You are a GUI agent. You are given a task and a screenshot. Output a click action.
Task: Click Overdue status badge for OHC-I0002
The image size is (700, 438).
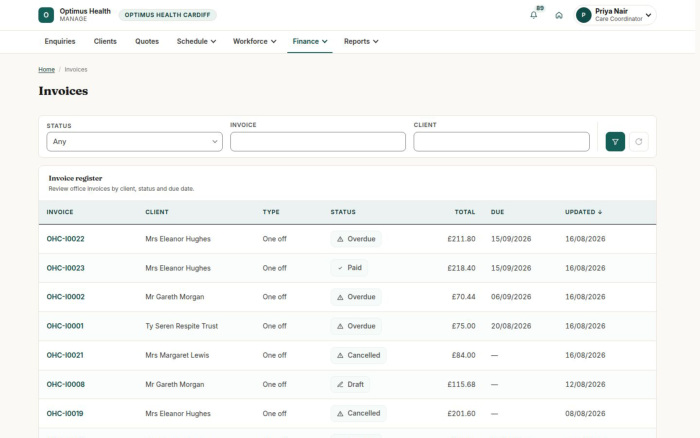tap(356, 297)
